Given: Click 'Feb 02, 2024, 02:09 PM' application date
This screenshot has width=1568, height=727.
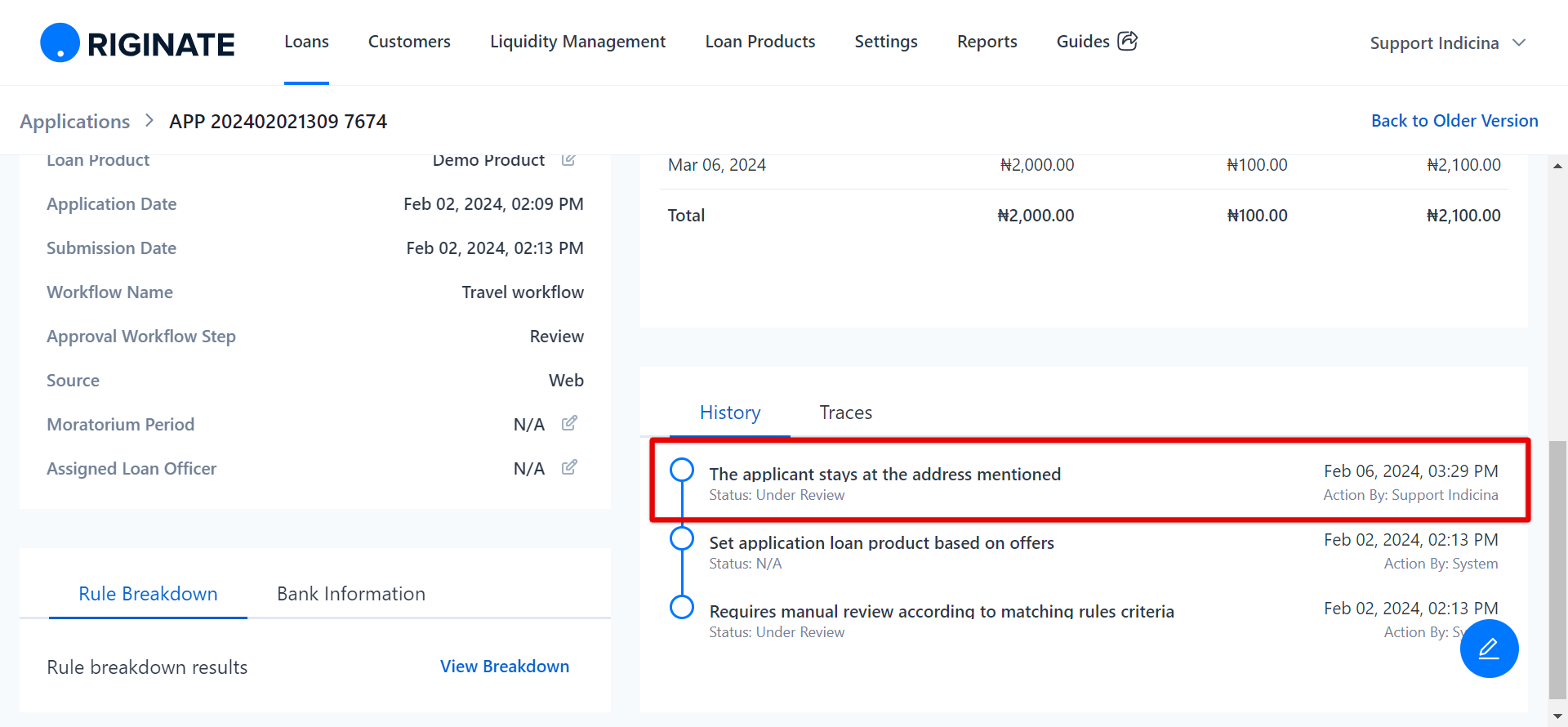Looking at the screenshot, I should pyautogui.click(x=493, y=204).
